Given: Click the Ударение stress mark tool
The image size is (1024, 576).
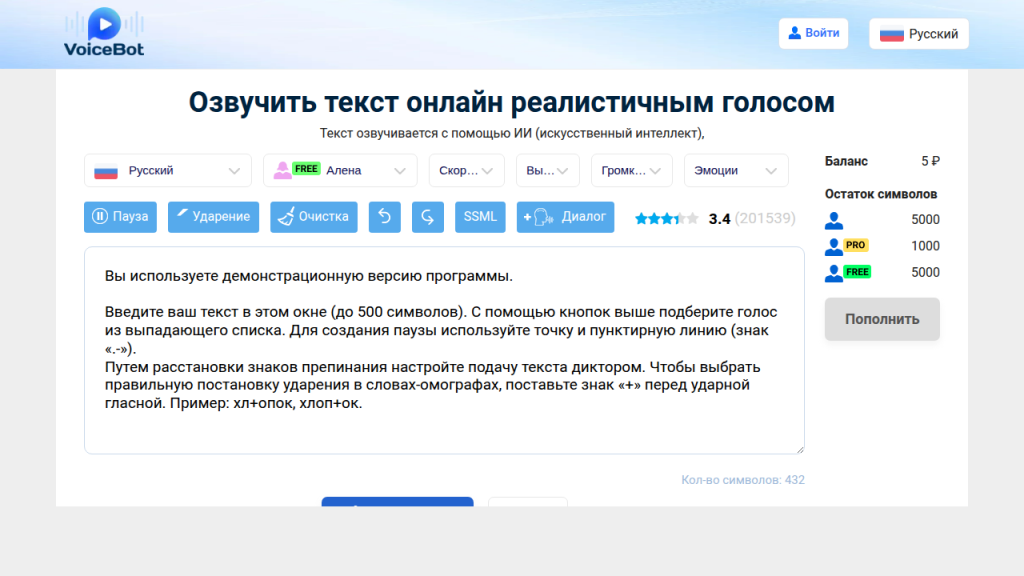Looking at the screenshot, I should pyautogui.click(x=214, y=217).
